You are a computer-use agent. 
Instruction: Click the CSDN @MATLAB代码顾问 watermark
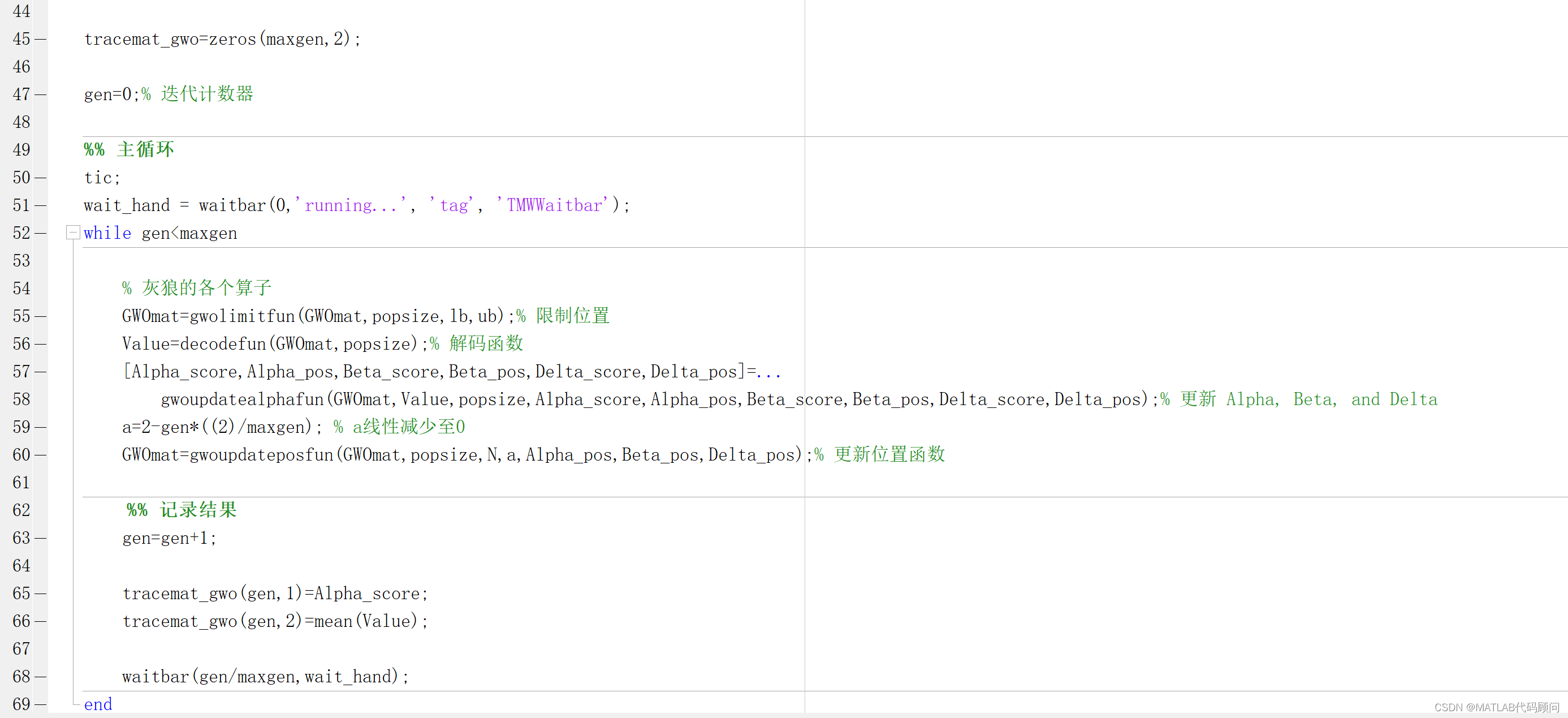(1496, 707)
